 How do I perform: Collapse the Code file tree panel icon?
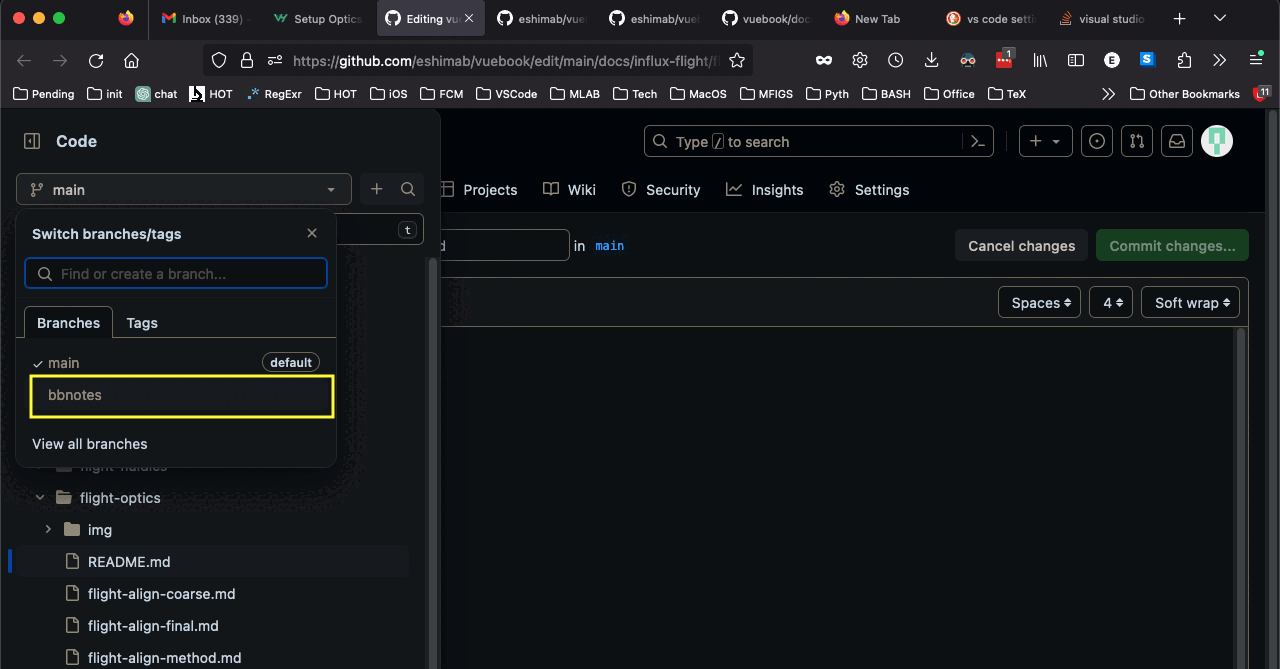click(x=32, y=142)
